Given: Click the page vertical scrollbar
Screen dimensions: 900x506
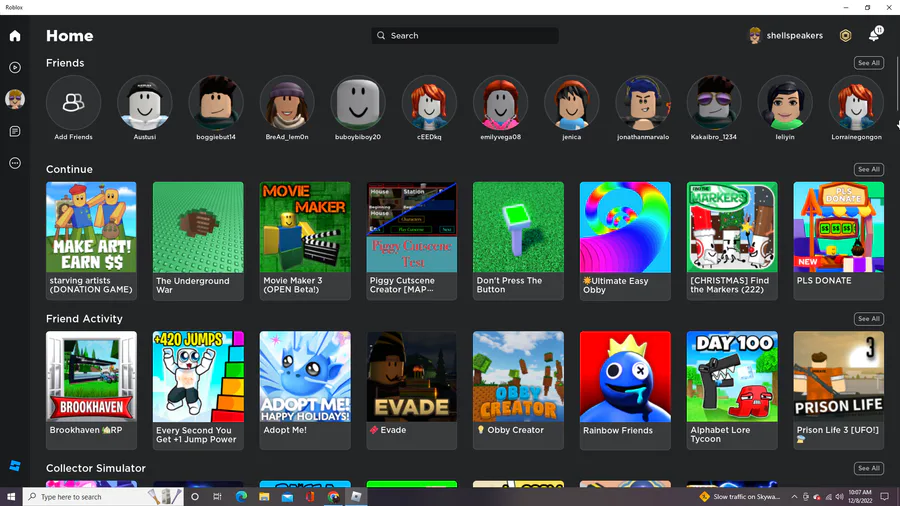Looking at the screenshot, I should (898, 83).
